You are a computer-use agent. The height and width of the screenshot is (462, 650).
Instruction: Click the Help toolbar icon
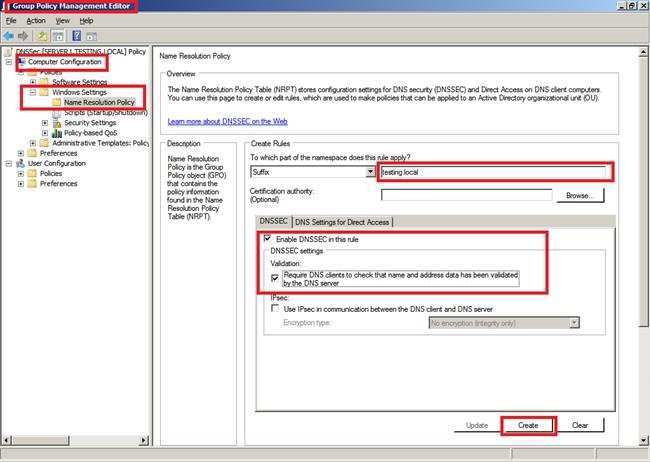(77, 36)
